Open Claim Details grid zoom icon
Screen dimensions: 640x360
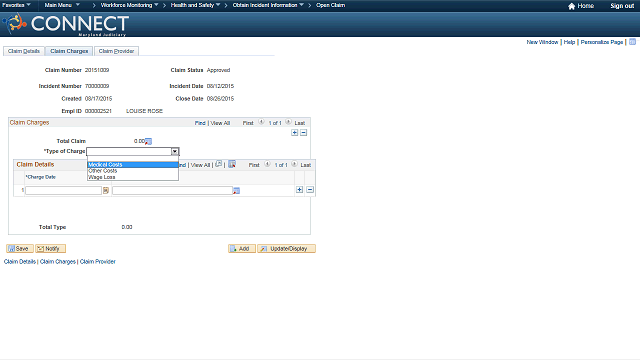point(219,164)
